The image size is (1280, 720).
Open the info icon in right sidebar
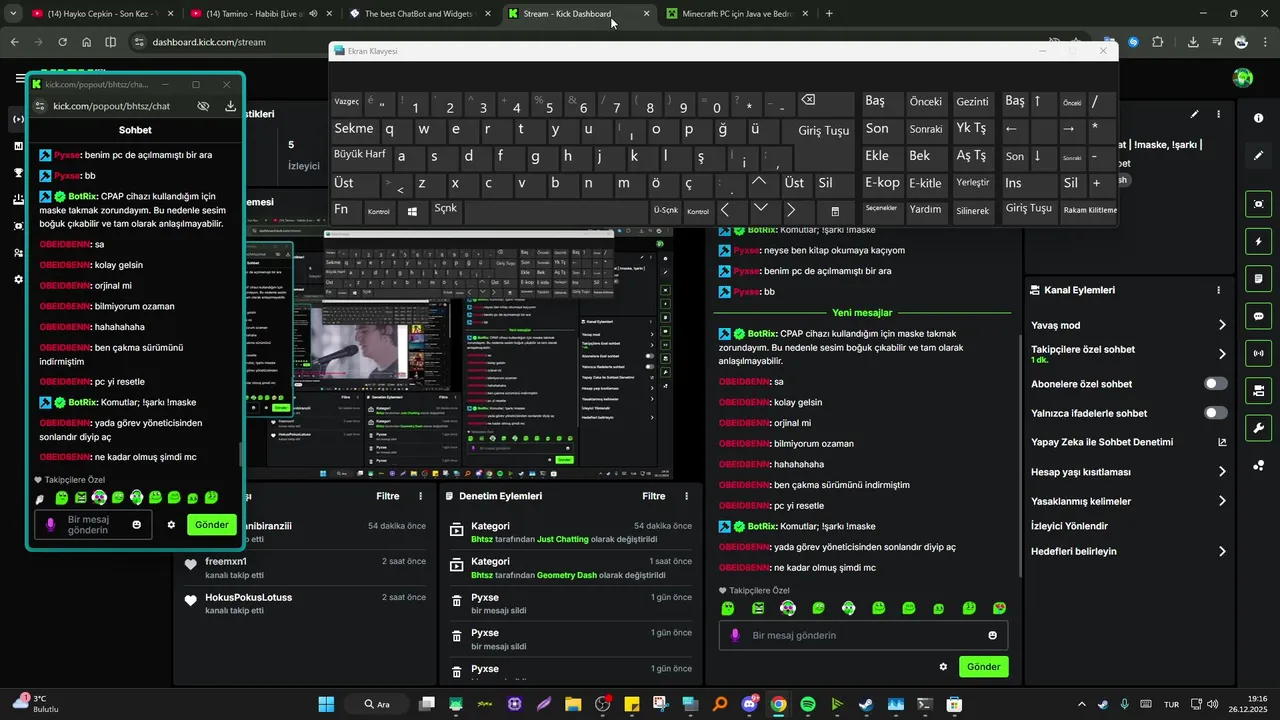click(x=1258, y=118)
